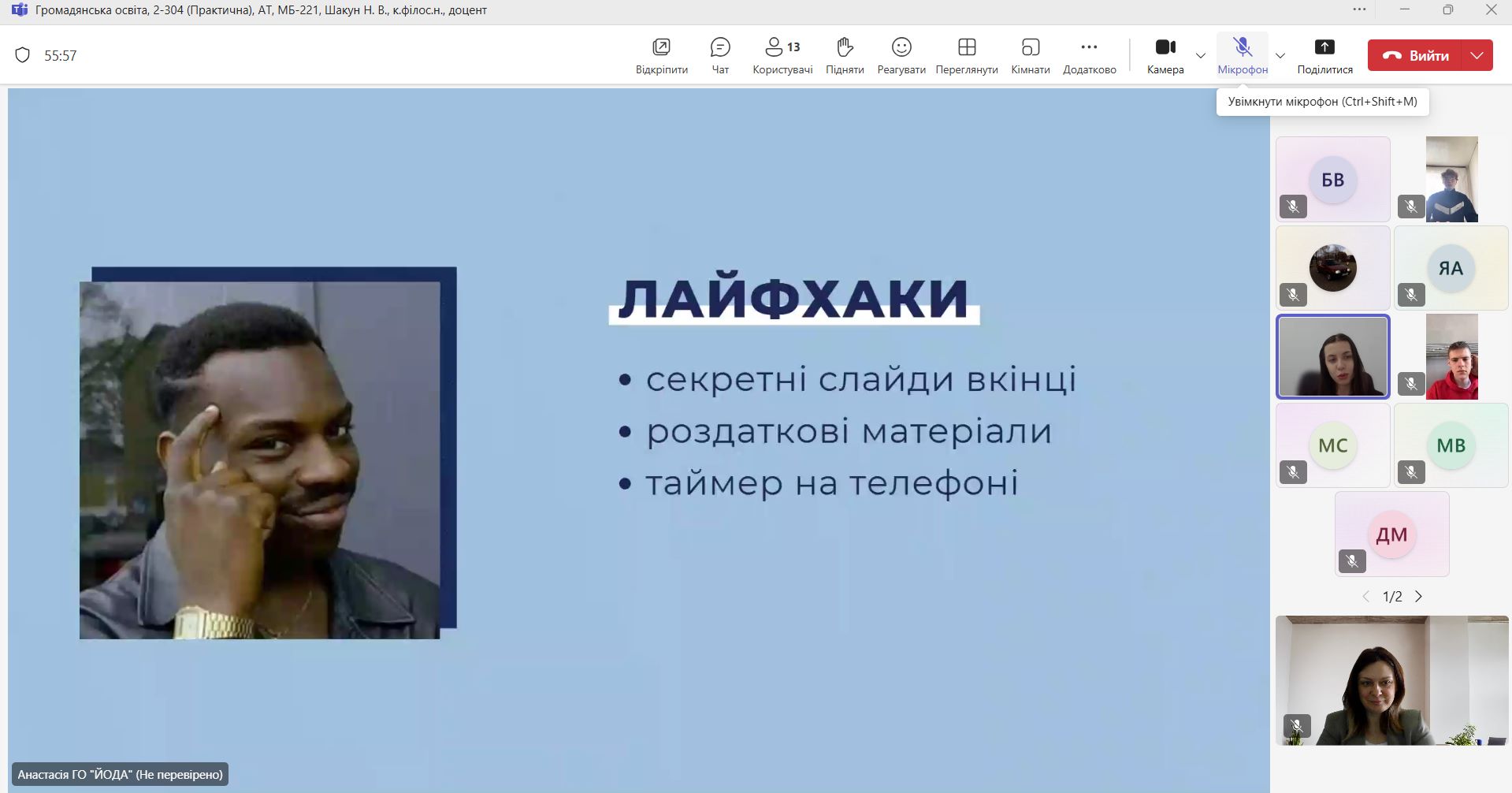Expand the microphone options dropdown arrow
The width and height of the screenshot is (1512, 793).
pos(1280,55)
